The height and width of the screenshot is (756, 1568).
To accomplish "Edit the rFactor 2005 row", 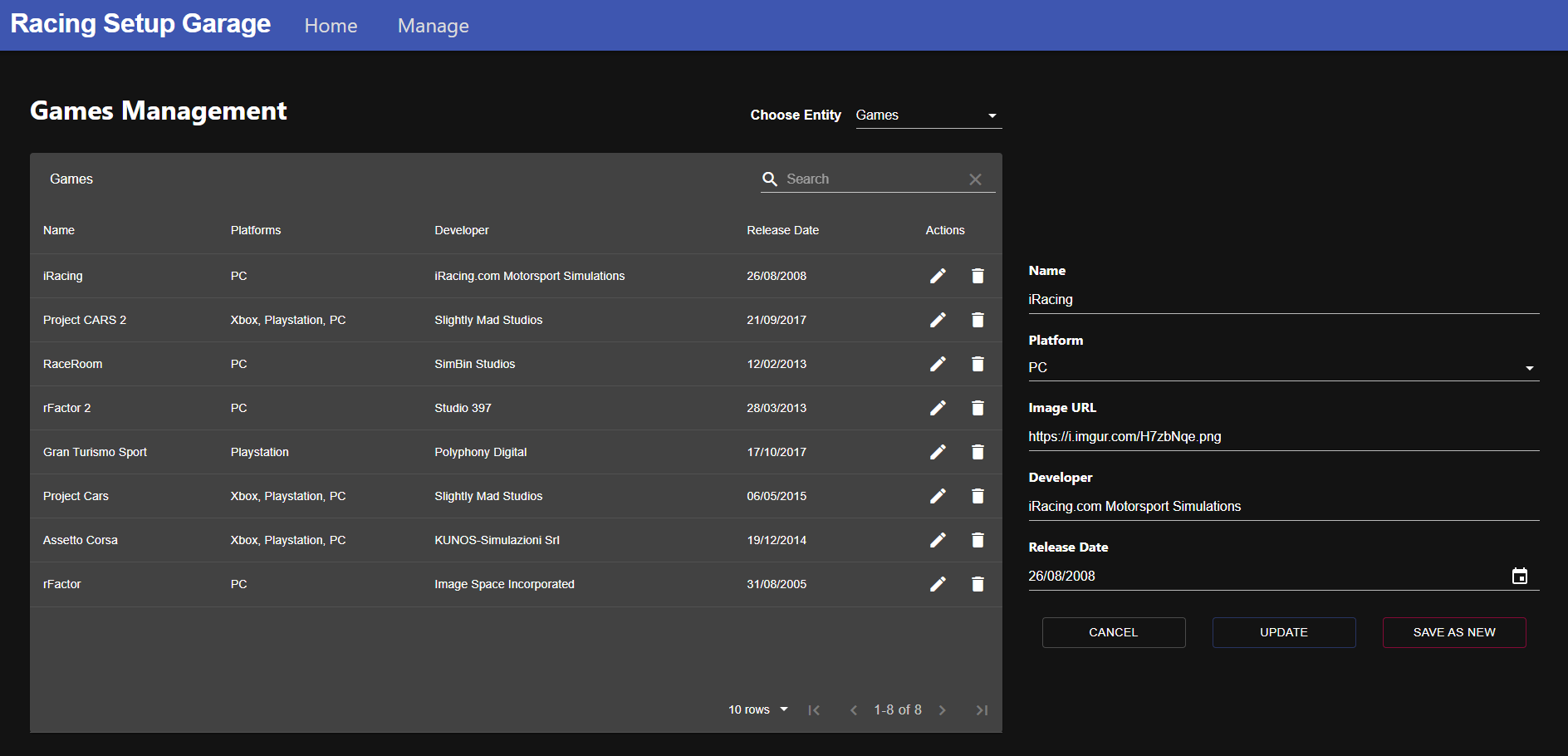I will 938,584.
